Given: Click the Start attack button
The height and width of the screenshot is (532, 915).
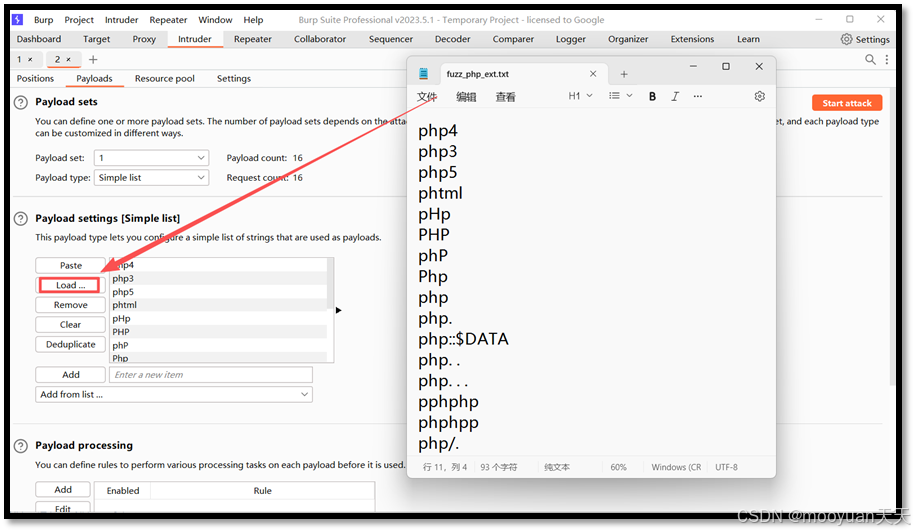Looking at the screenshot, I should 847,103.
